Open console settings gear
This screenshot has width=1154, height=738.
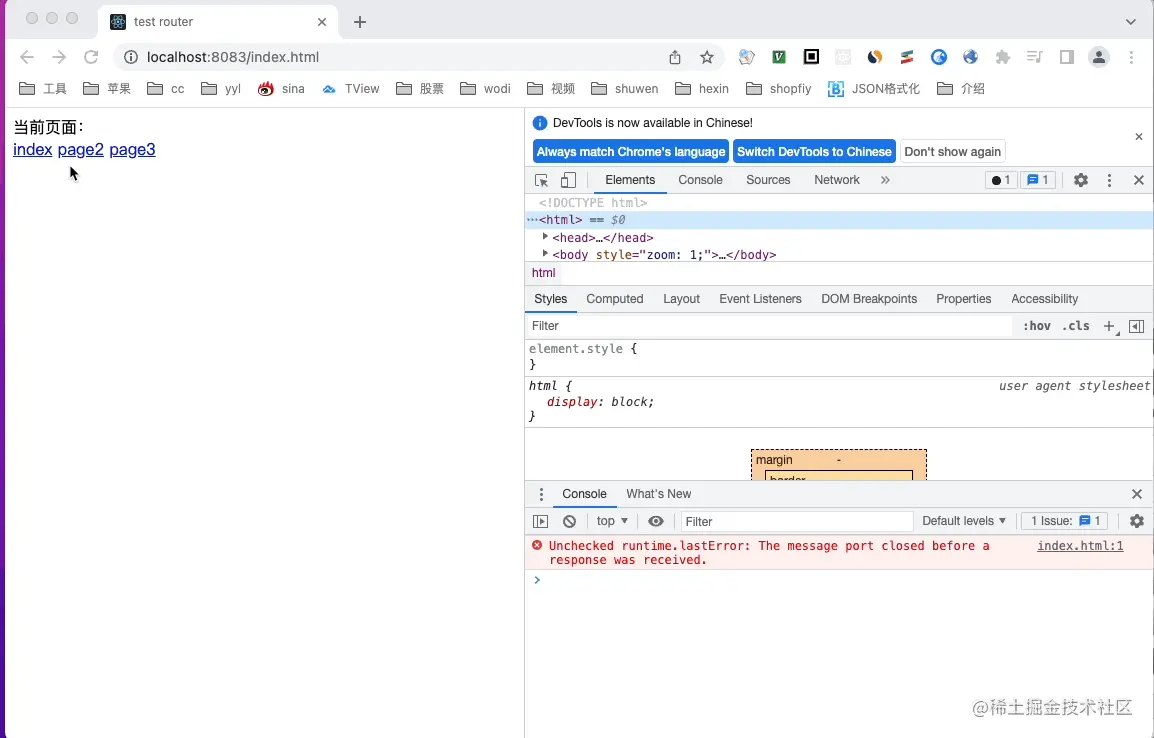point(1136,522)
